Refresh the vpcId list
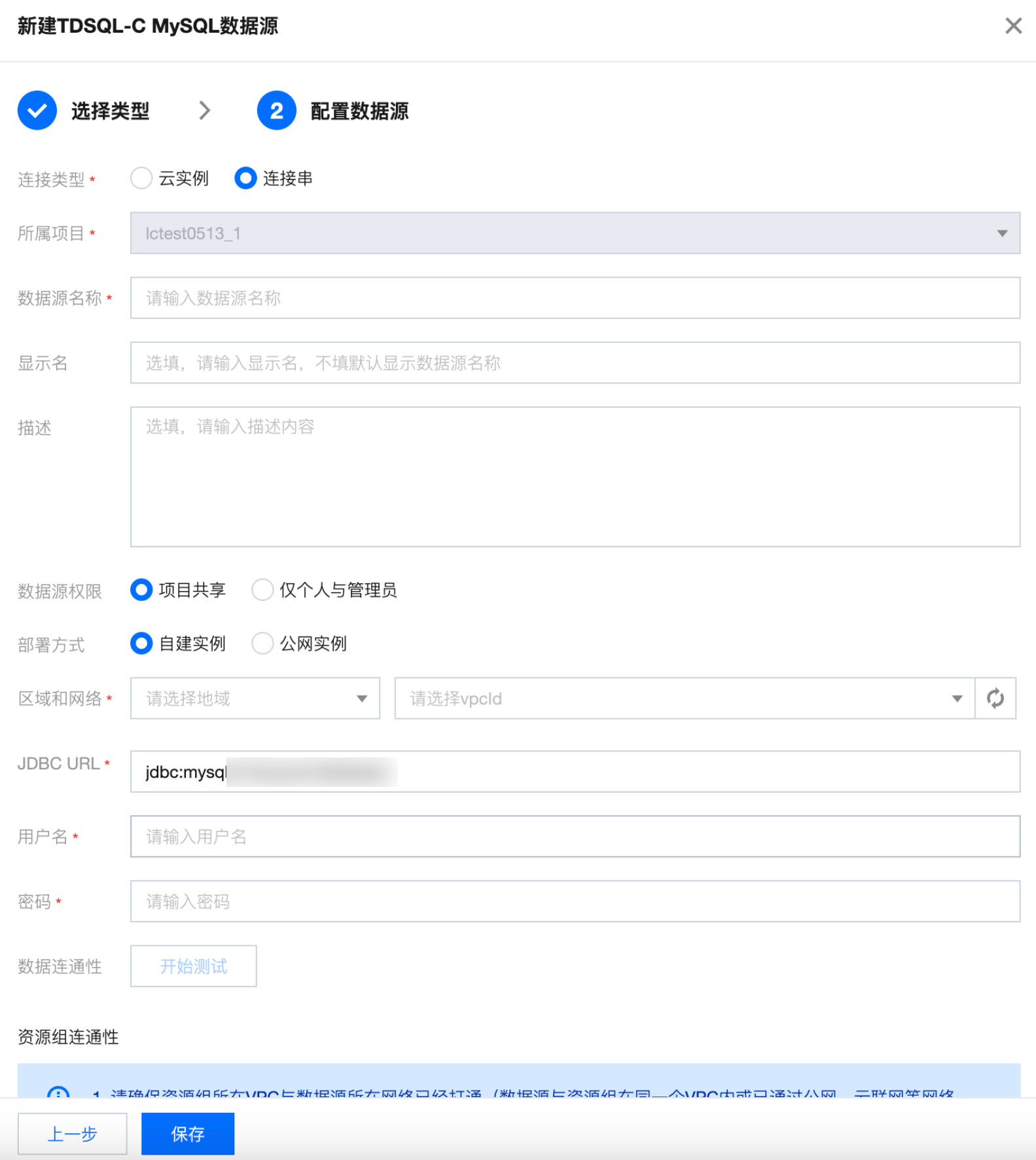The width and height of the screenshot is (1036, 1160). 995,698
